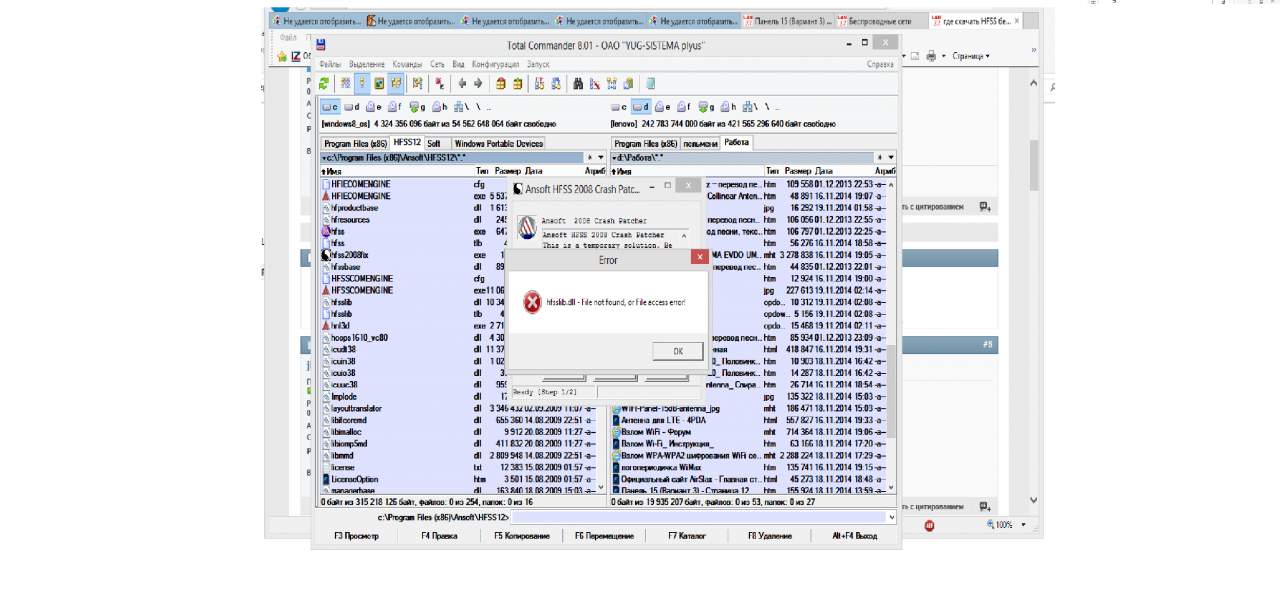This screenshot has height=611, width=1280.
Task: Click F6 Перемещение button
Action: point(604,536)
